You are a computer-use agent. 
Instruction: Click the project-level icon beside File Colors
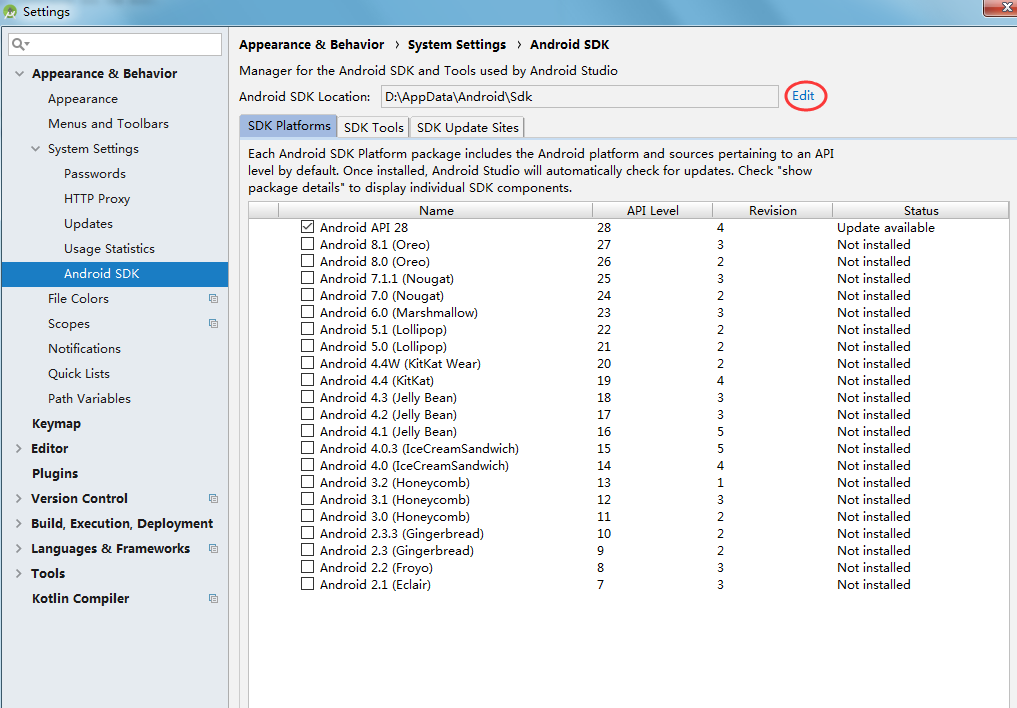(212, 298)
